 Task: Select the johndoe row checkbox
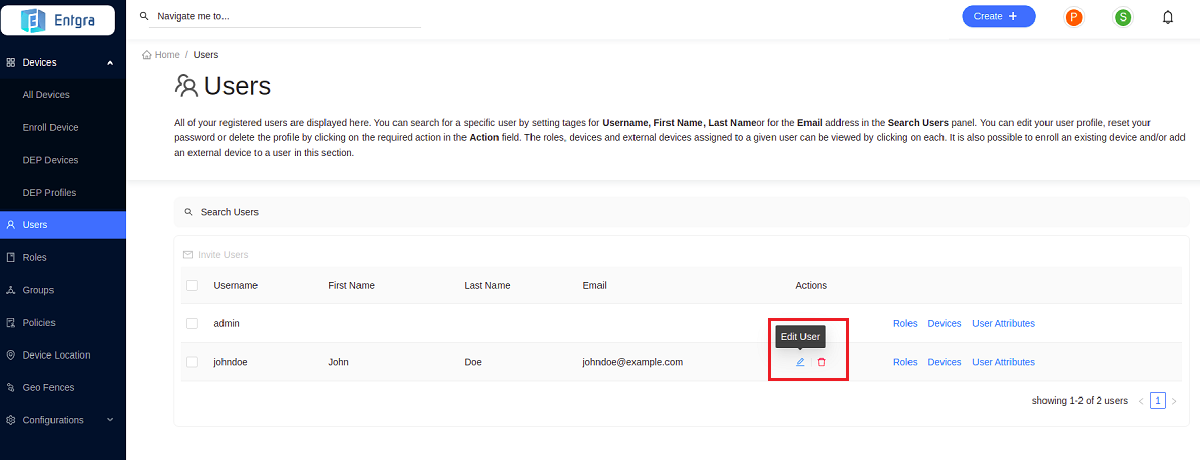point(192,362)
